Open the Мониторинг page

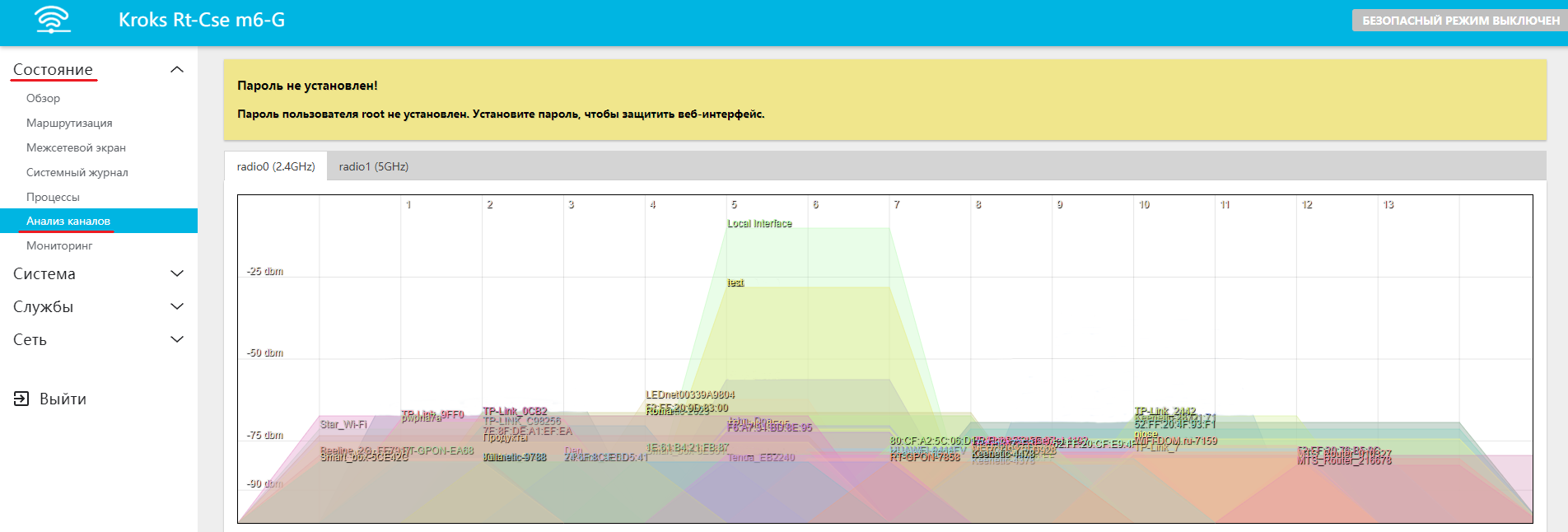(x=59, y=245)
